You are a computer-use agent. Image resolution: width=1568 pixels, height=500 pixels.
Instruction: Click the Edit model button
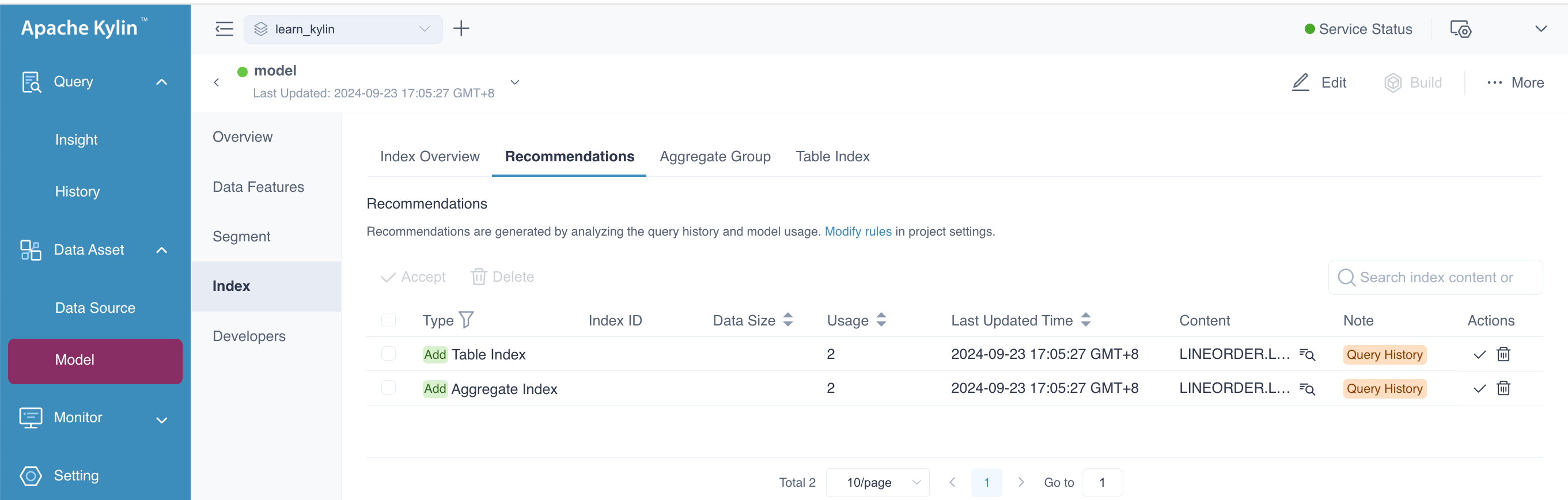(1319, 83)
